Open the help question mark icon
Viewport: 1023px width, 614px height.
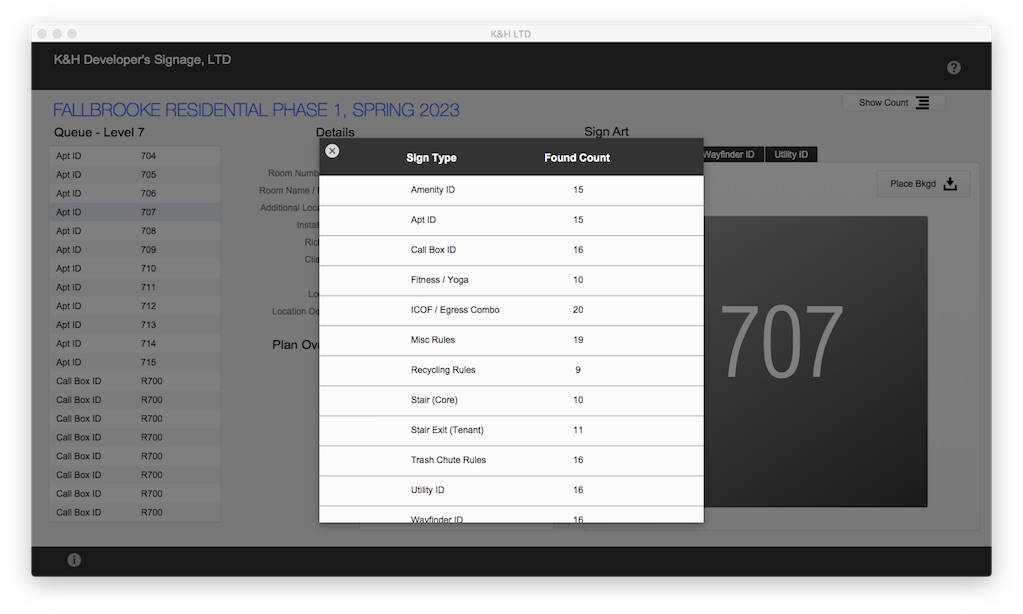coord(954,68)
